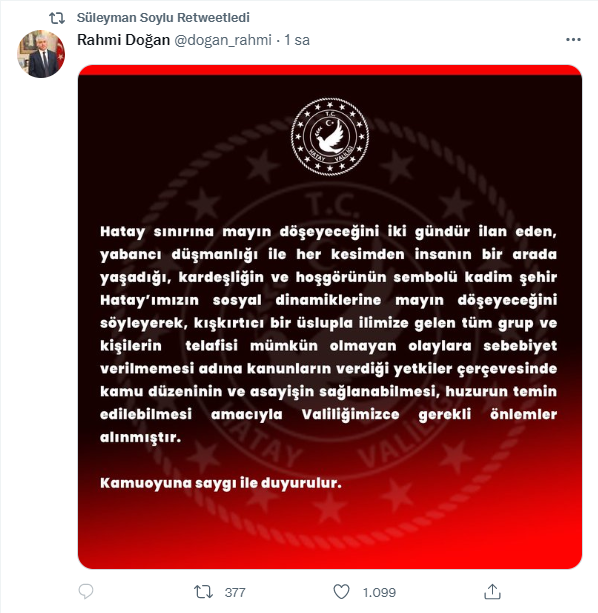Click the 'Kamuoyuna saygı ile duyurulur' line
Image resolution: width=598 pixels, height=613 pixels.
[221, 483]
